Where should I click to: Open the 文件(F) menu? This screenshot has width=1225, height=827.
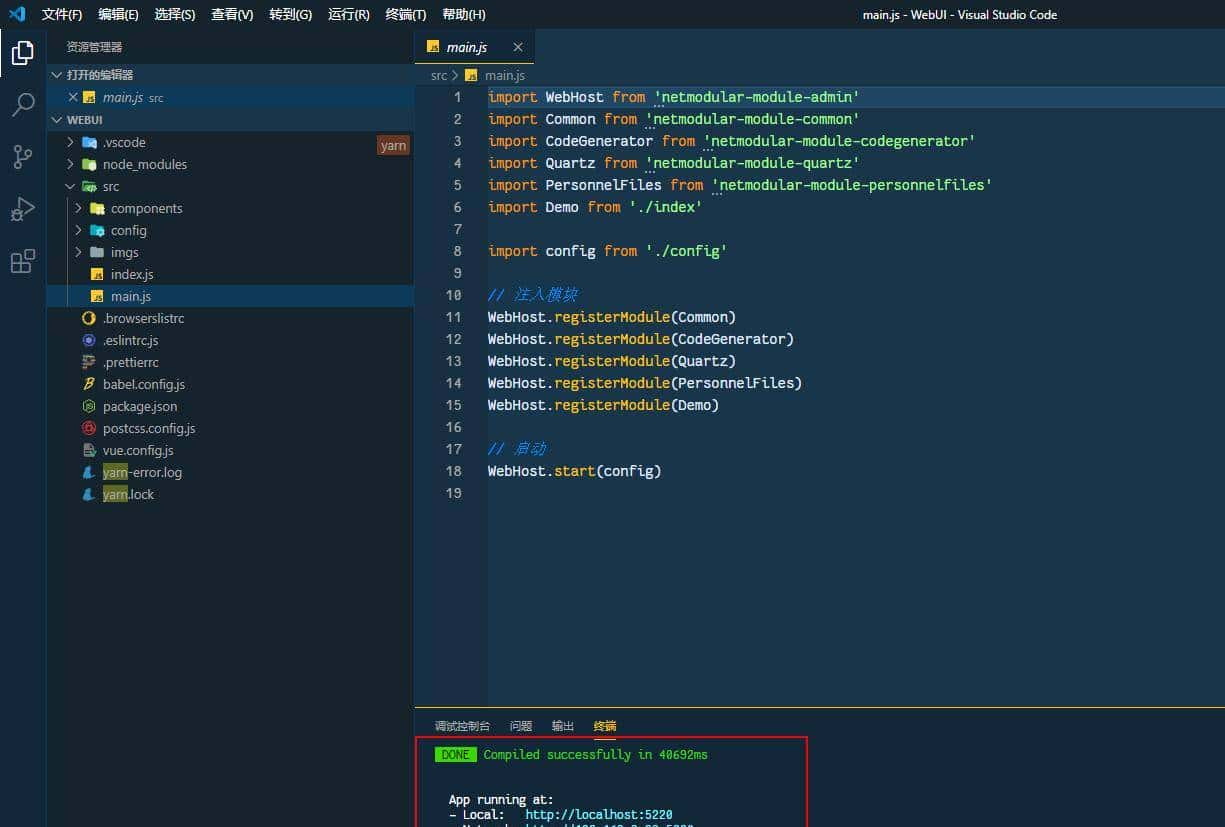pos(62,15)
